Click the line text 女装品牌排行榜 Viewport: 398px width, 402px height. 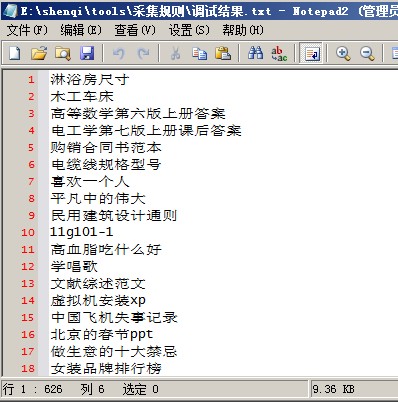pyautogui.click(x=106, y=368)
